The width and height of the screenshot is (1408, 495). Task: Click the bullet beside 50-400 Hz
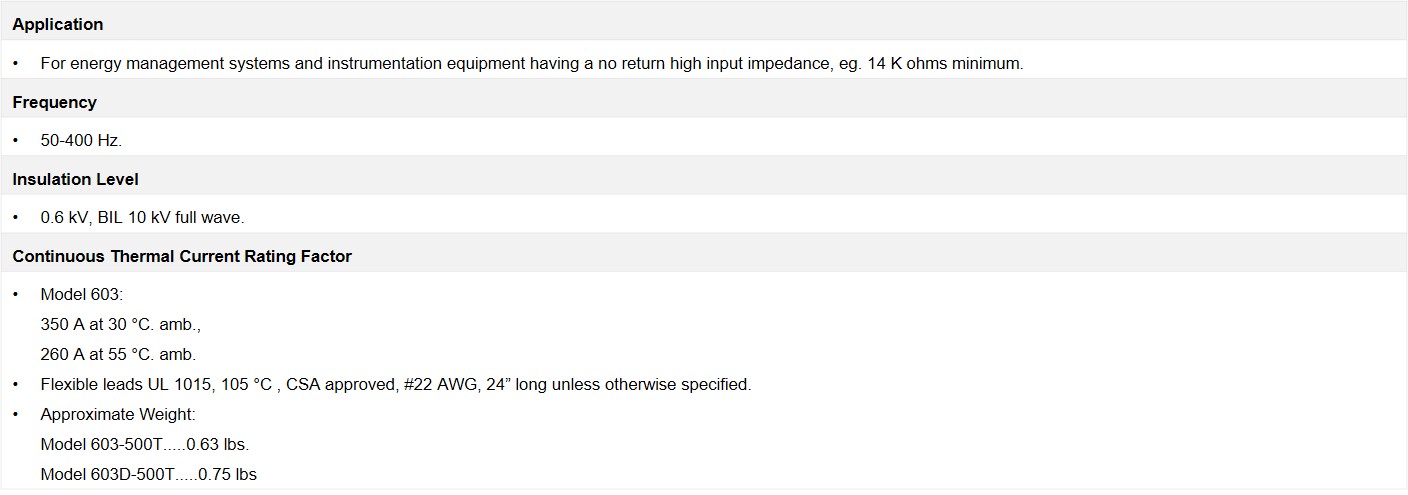click(x=16, y=141)
